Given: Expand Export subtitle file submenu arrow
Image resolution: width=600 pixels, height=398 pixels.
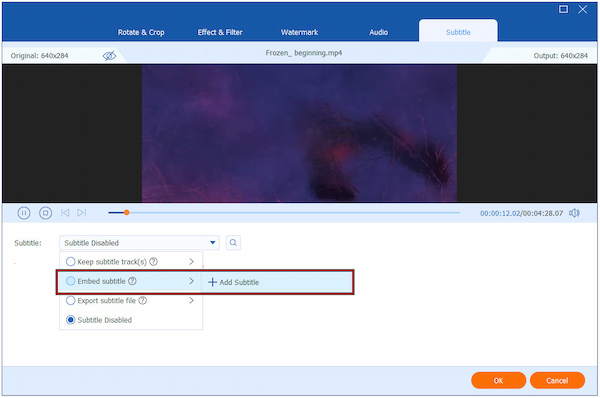Looking at the screenshot, I should [191, 301].
